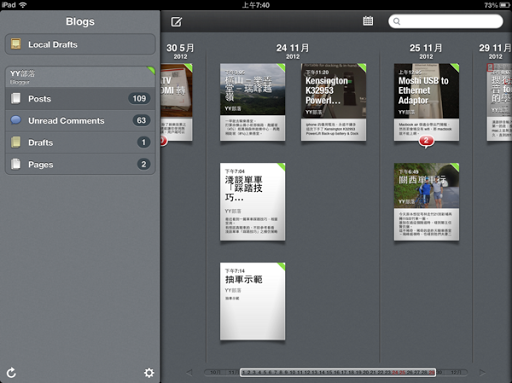Viewport: 512px width, 383px height.
Task: Click the Local Drafts notebook icon
Action: pos(16,44)
